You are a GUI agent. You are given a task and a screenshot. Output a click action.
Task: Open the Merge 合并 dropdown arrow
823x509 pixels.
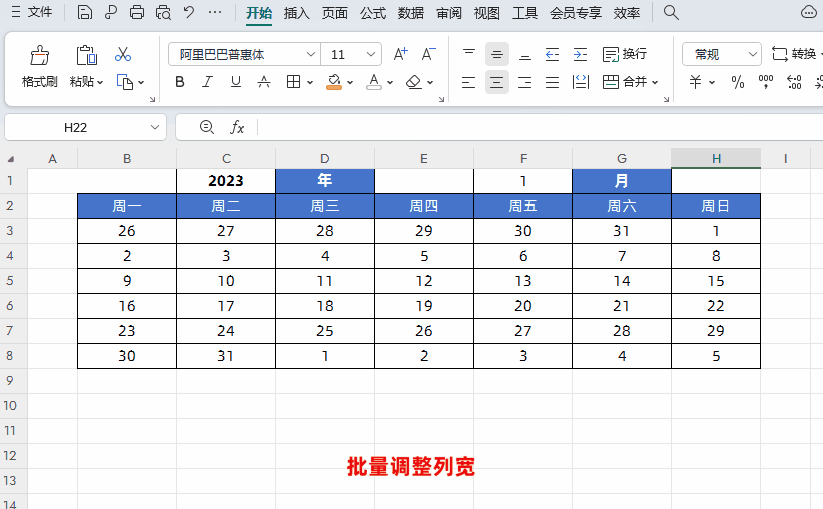pos(655,82)
